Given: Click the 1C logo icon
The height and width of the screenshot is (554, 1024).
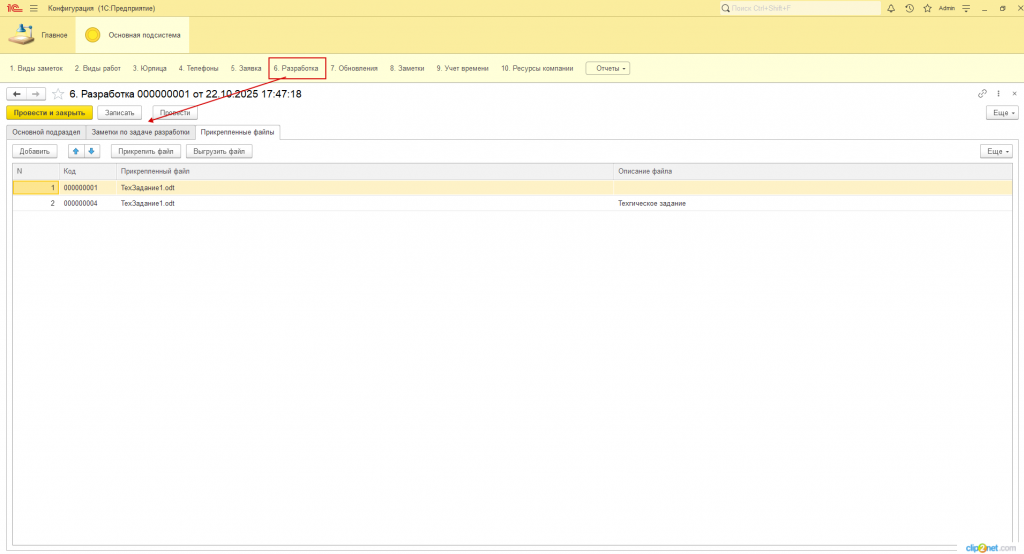Looking at the screenshot, I should tap(14, 8).
